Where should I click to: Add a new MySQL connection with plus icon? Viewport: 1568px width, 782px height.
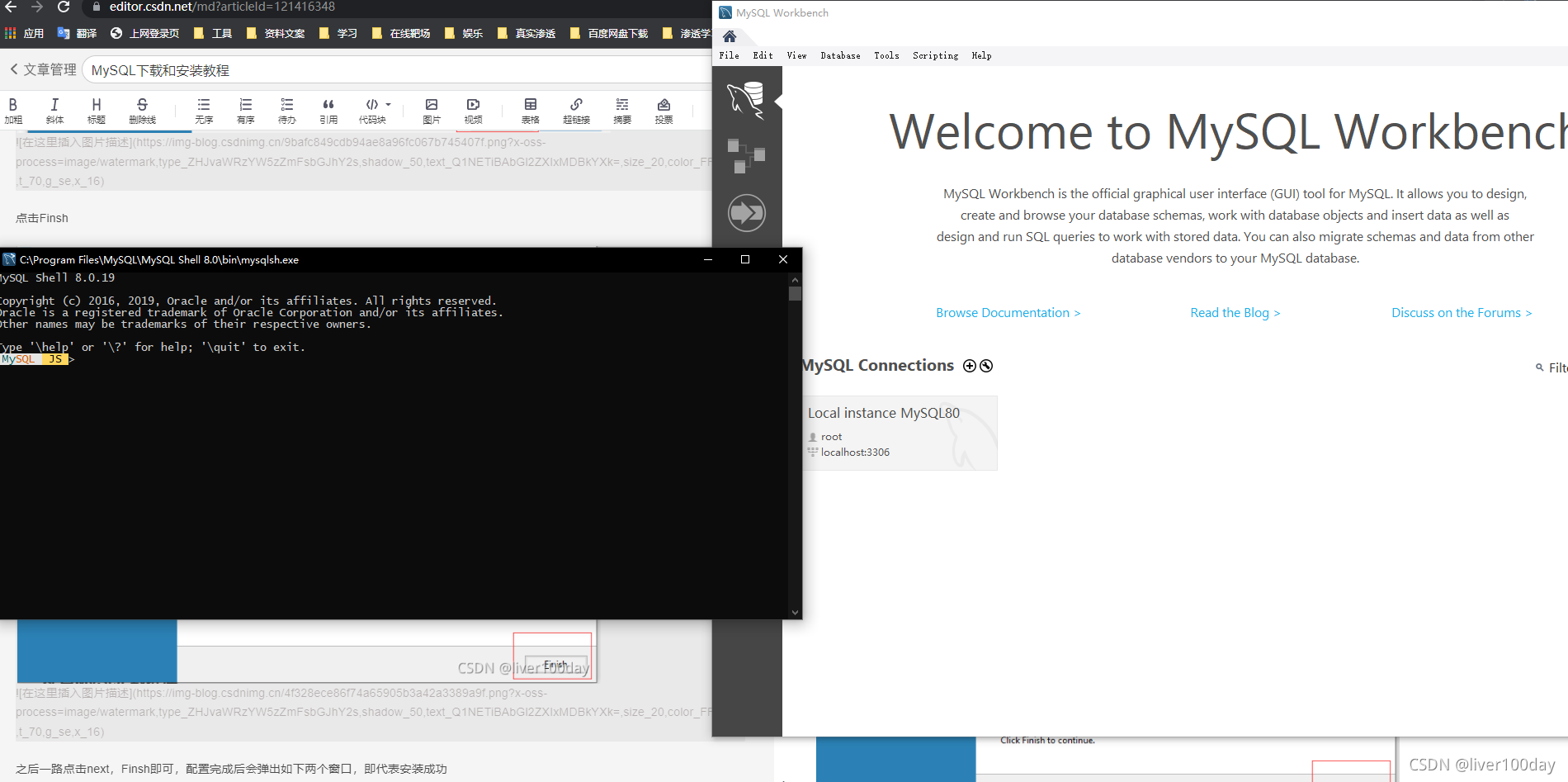coord(970,366)
